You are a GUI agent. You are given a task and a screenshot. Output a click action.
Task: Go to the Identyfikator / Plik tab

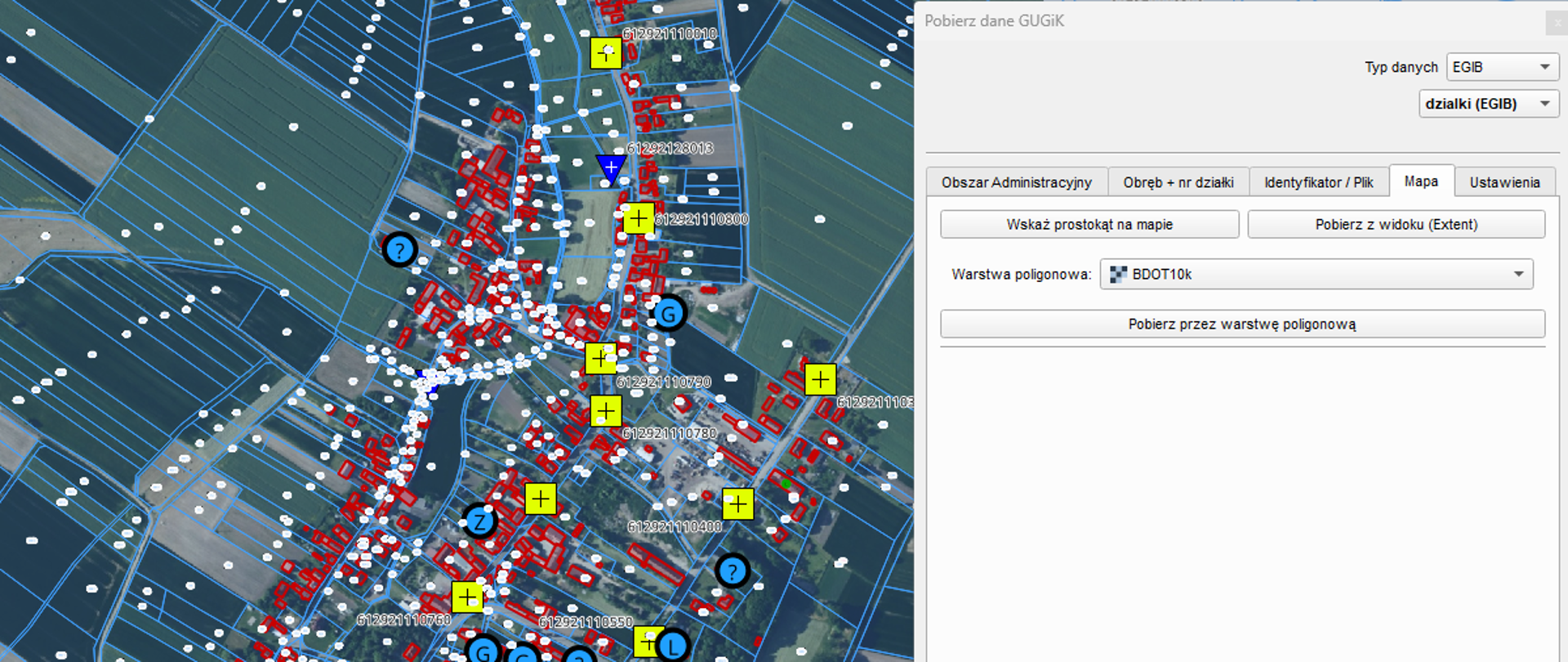tap(1318, 182)
